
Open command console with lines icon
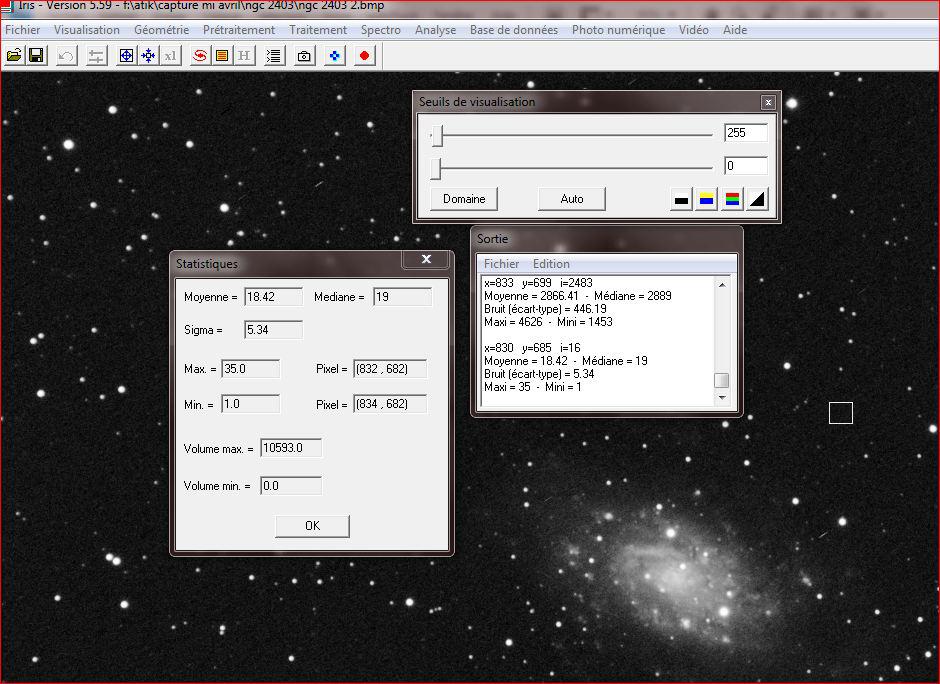click(x=274, y=56)
